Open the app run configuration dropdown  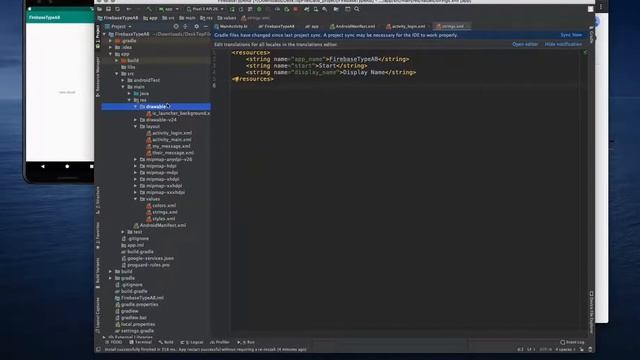(x=169, y=9)
